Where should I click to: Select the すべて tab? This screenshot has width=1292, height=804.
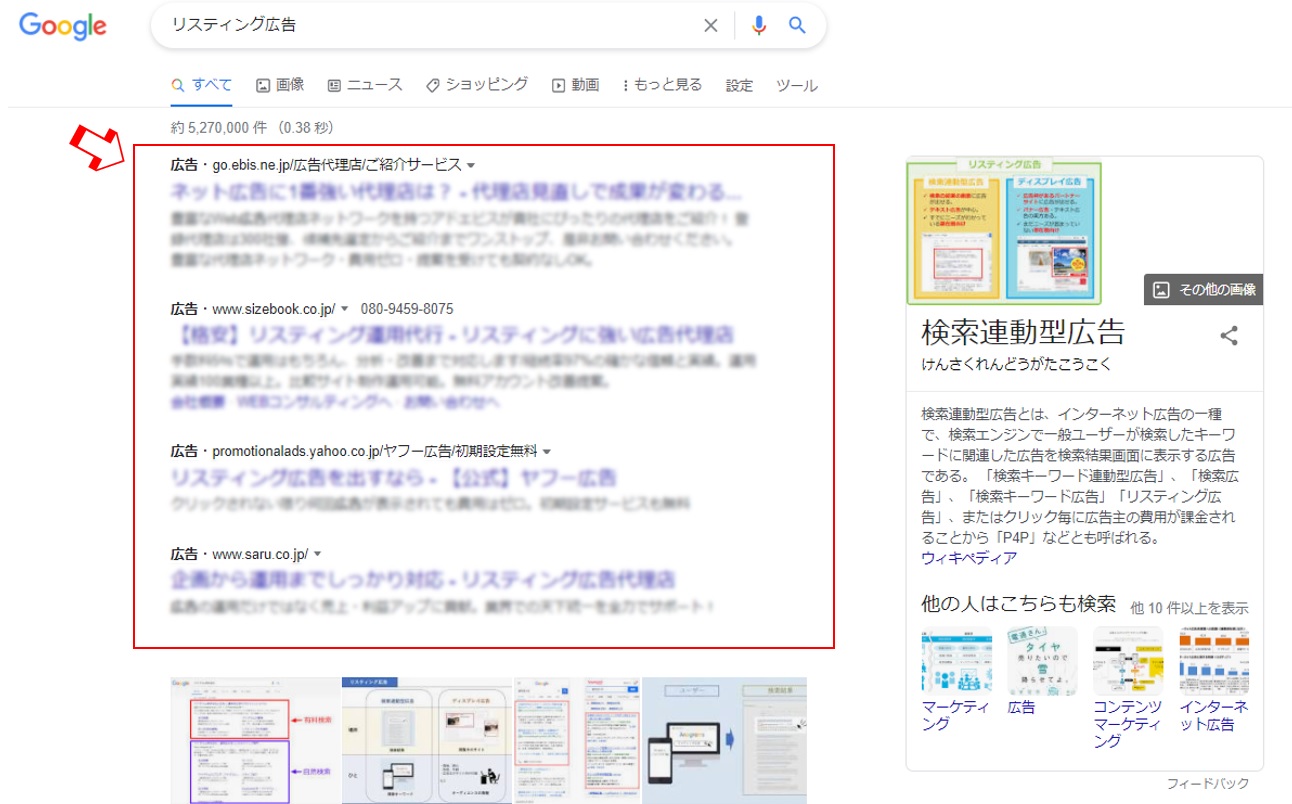pyautogui.click(x=202, y=85)
